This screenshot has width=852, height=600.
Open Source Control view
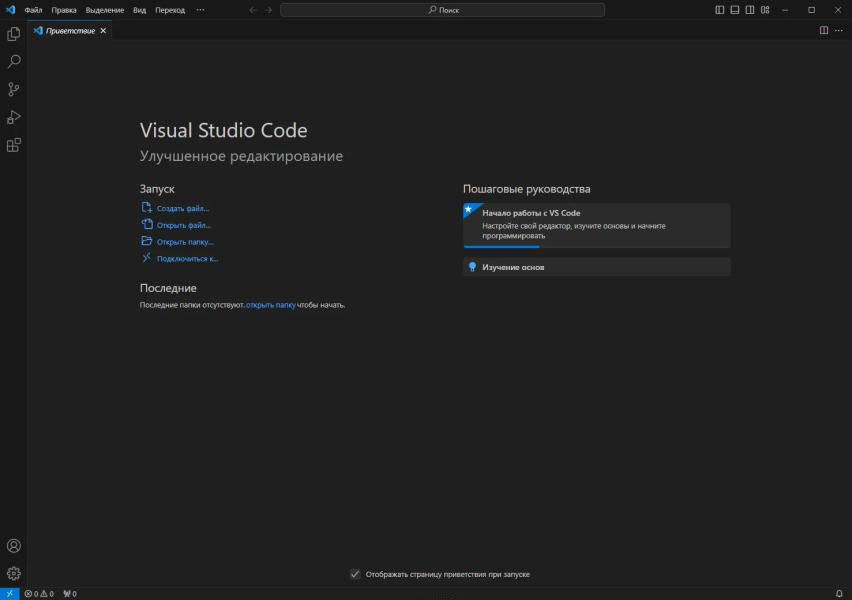14,89
